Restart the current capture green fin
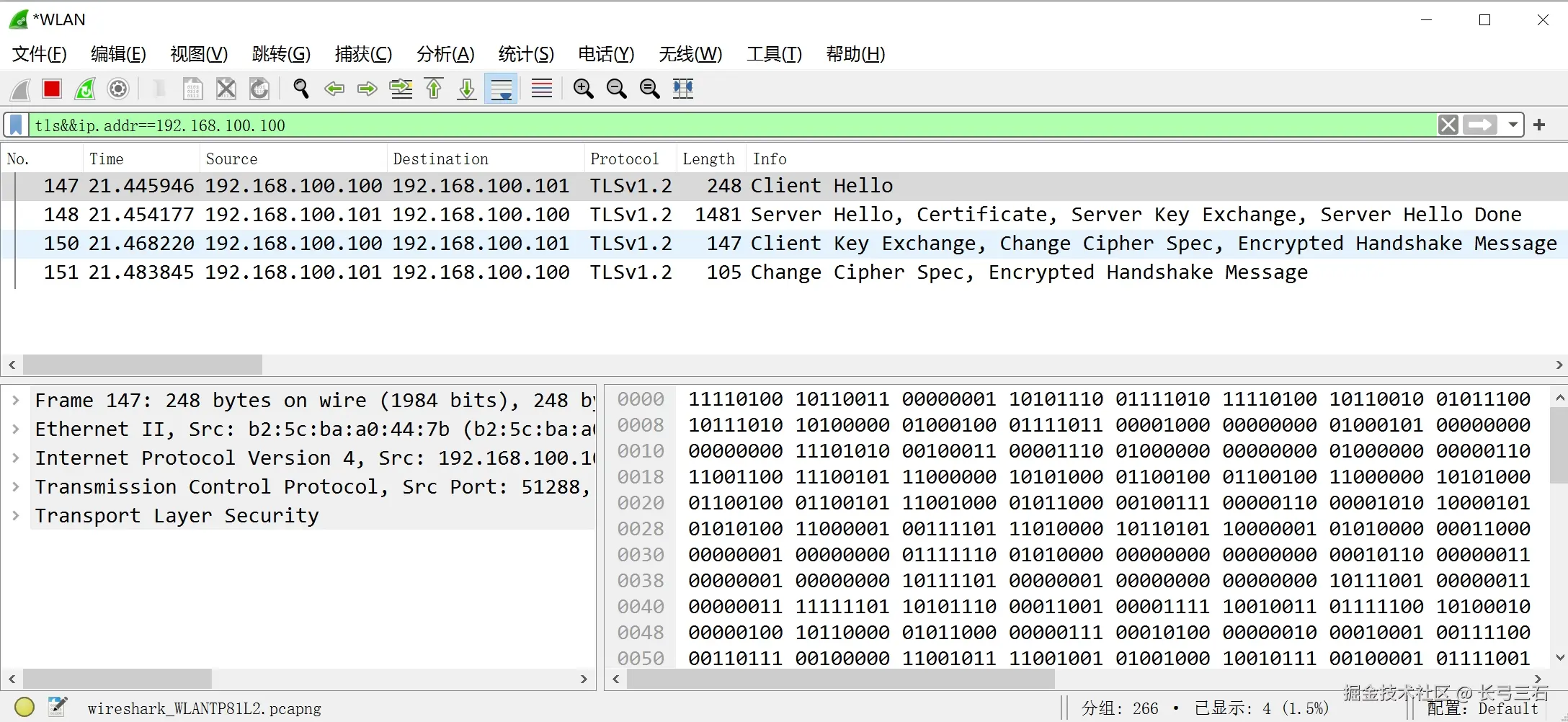This screenshot has width=1568, height=722. pos(85,89)
